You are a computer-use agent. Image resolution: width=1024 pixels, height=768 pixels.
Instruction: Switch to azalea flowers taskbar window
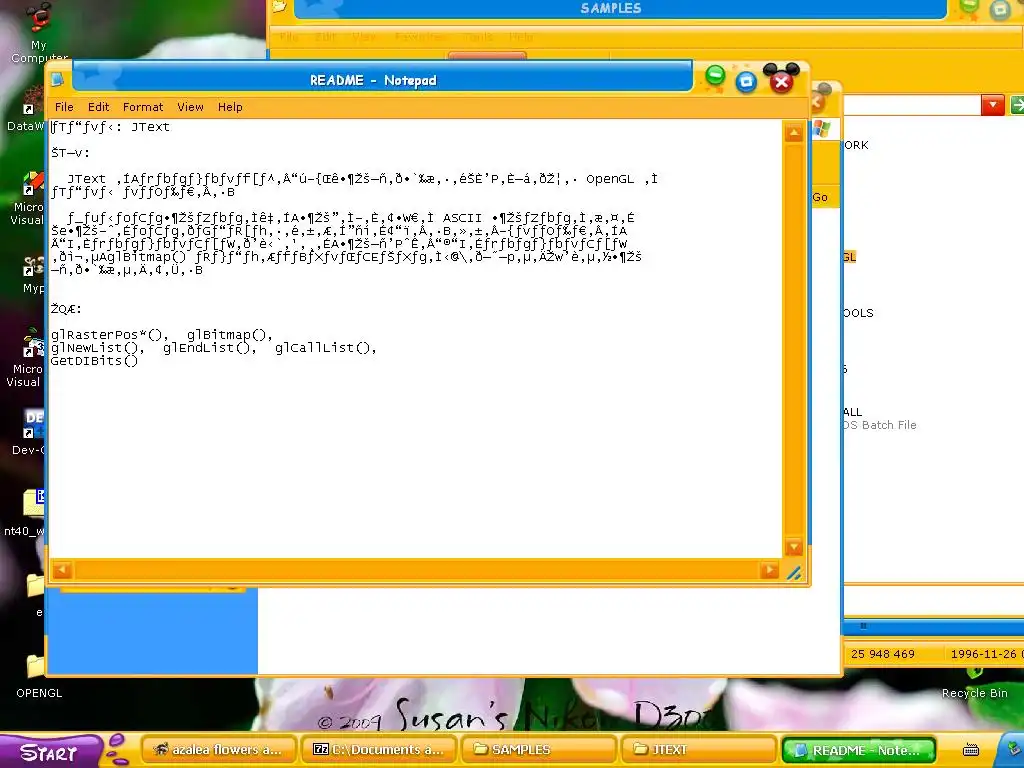pos(218,750)
